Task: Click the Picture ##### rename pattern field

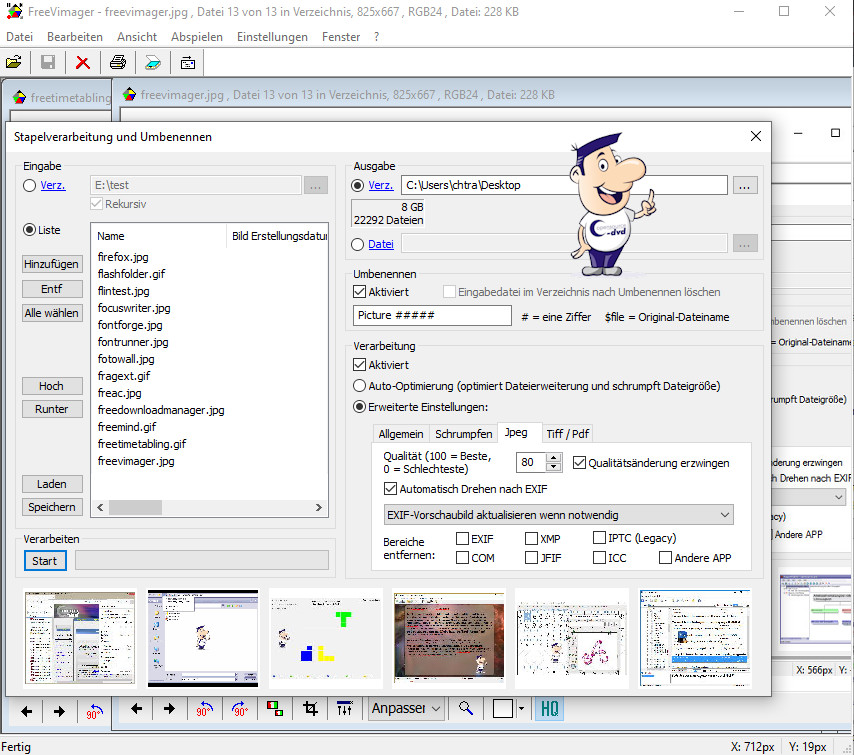Action: (432, 315)
